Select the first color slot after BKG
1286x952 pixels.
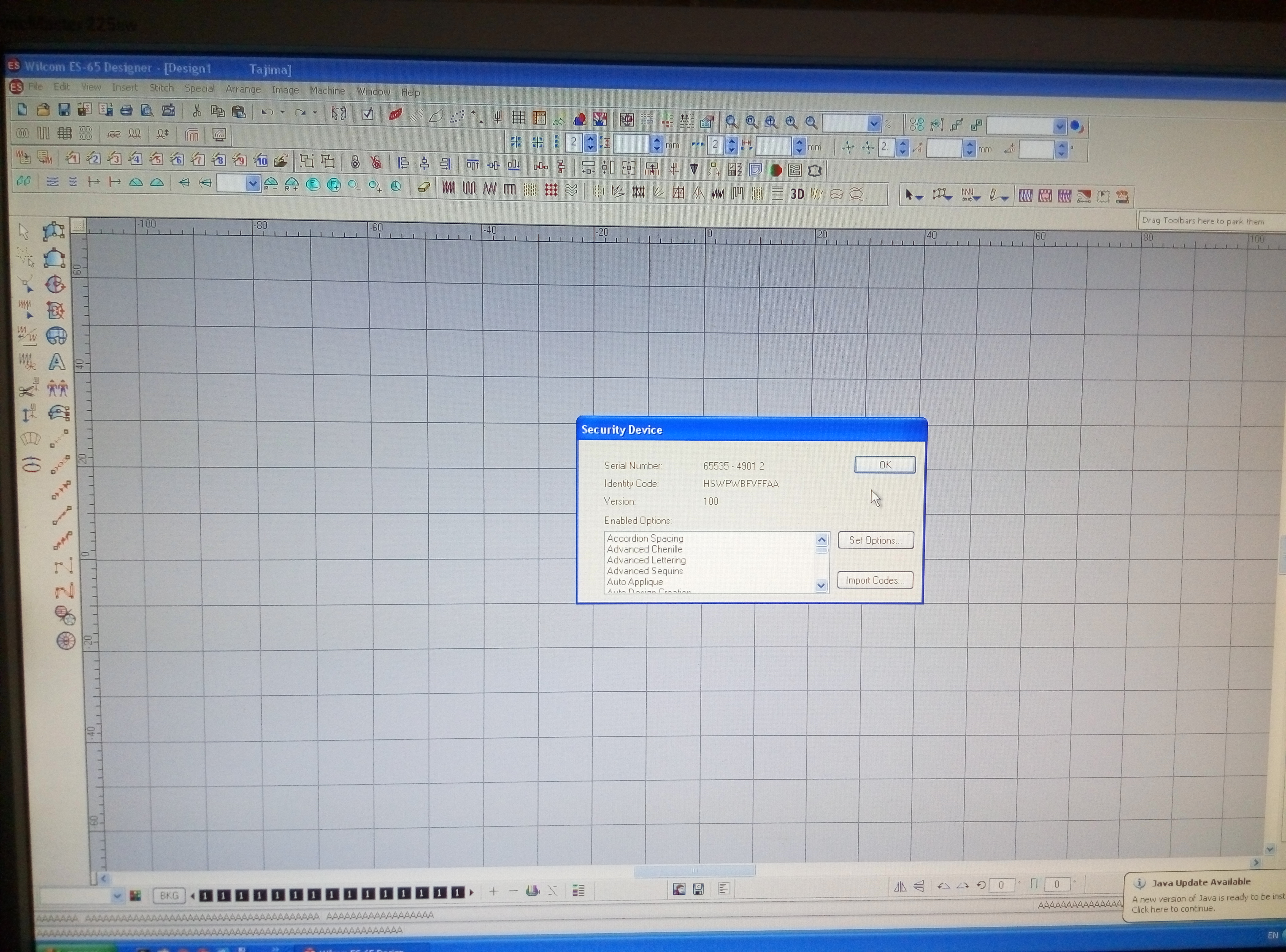206,895
